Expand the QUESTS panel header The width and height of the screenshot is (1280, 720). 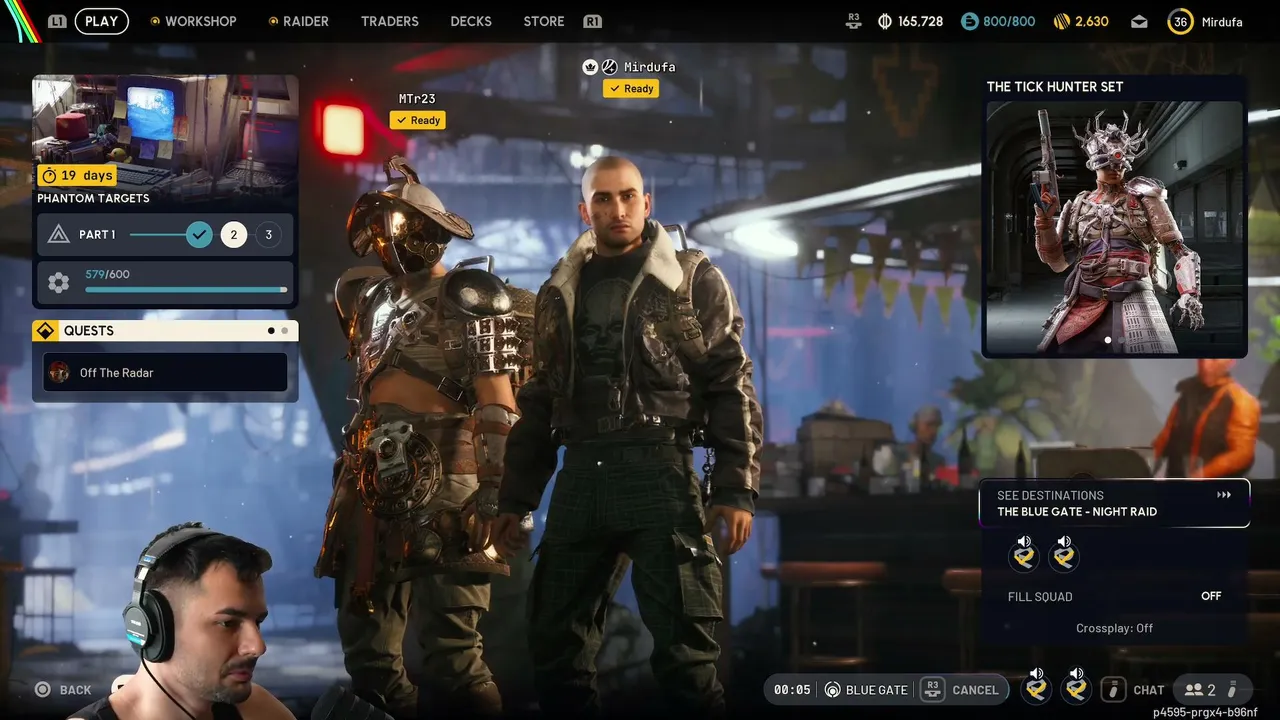click(x=165, y=331)
